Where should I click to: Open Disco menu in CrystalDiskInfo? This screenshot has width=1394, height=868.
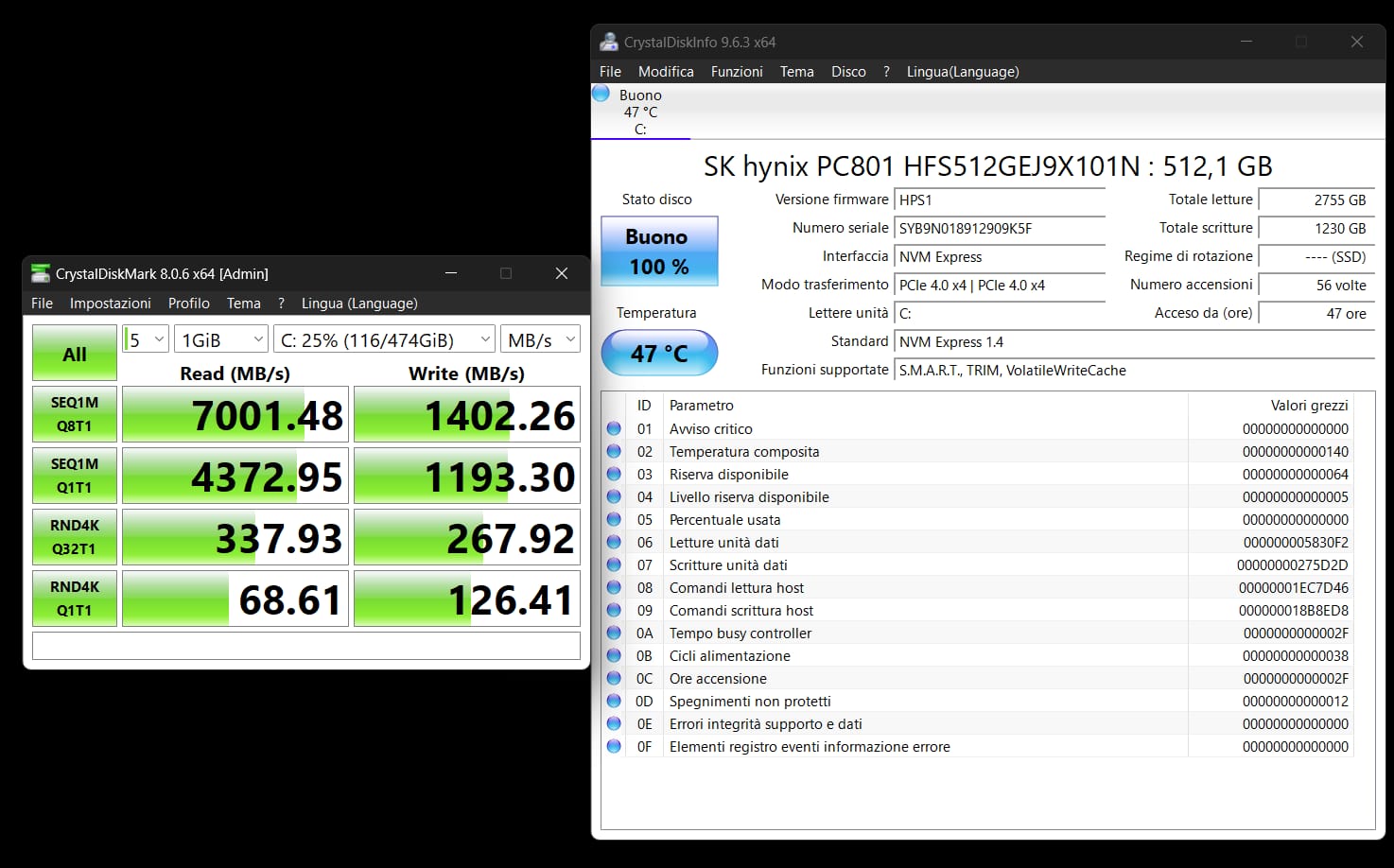[x=848, y=71]
